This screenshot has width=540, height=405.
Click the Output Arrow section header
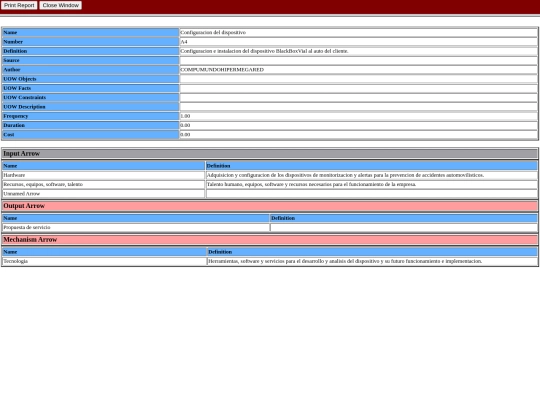270,206
